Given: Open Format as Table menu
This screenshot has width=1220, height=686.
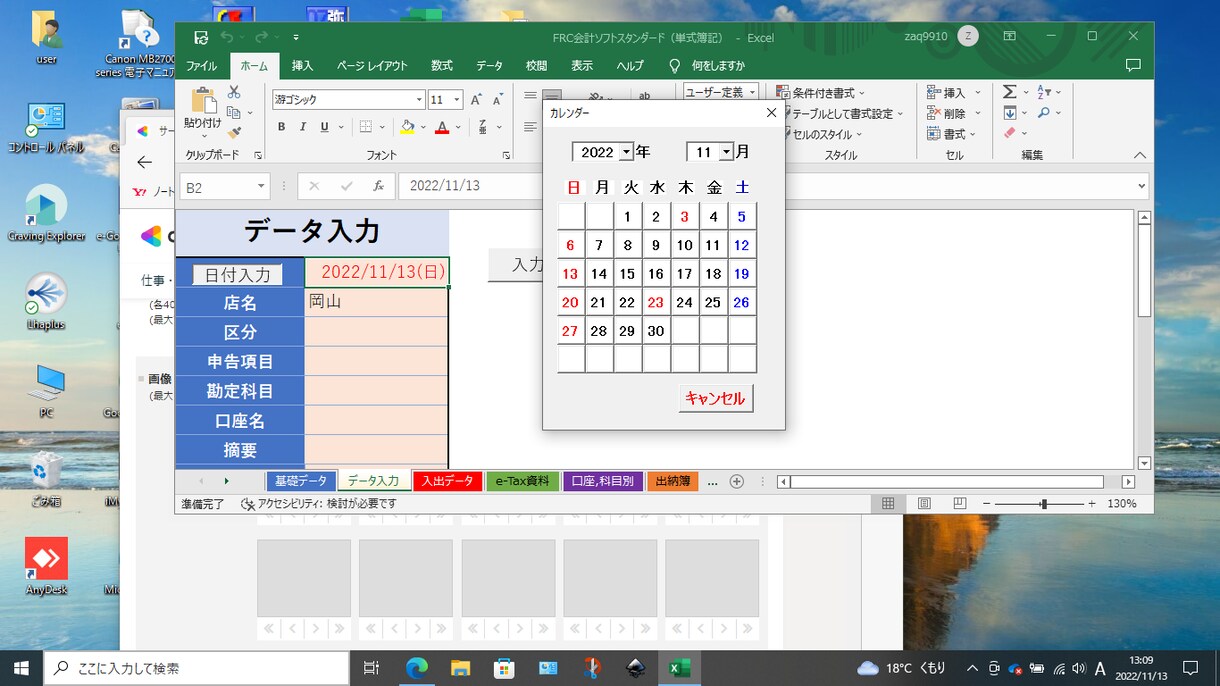Looking at the screenshot, I should click(843, 113).
